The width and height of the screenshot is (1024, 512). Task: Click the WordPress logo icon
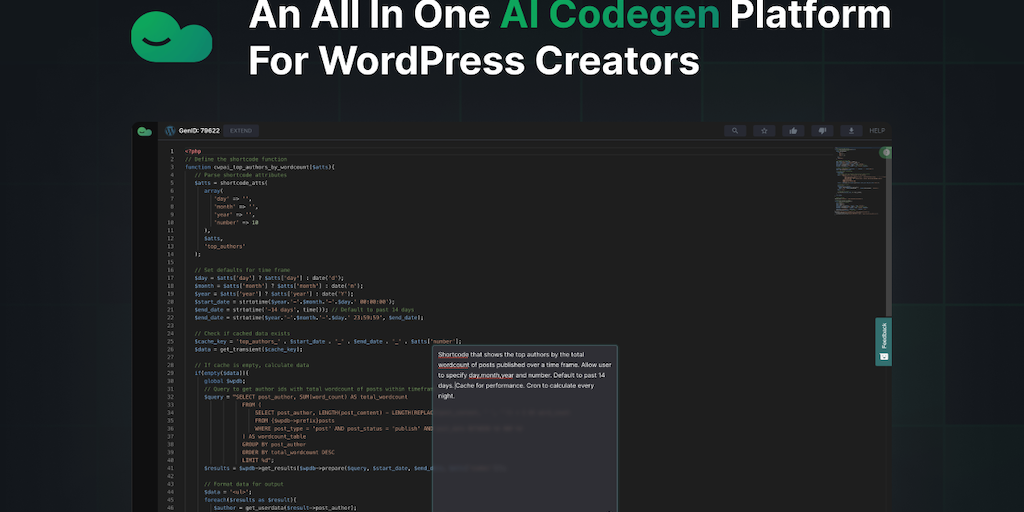(x=170, y=131)
